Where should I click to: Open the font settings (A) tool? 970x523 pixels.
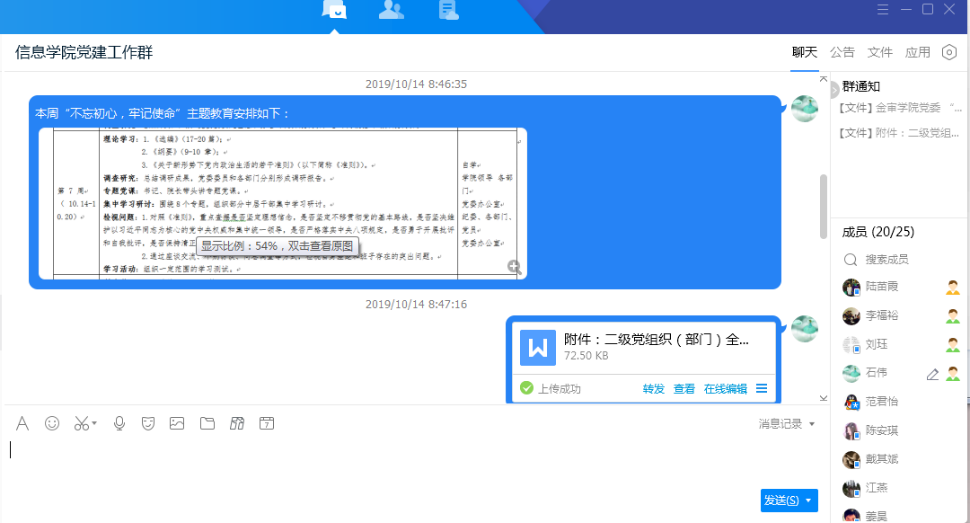pyautogui.click(x=22, y=424)
